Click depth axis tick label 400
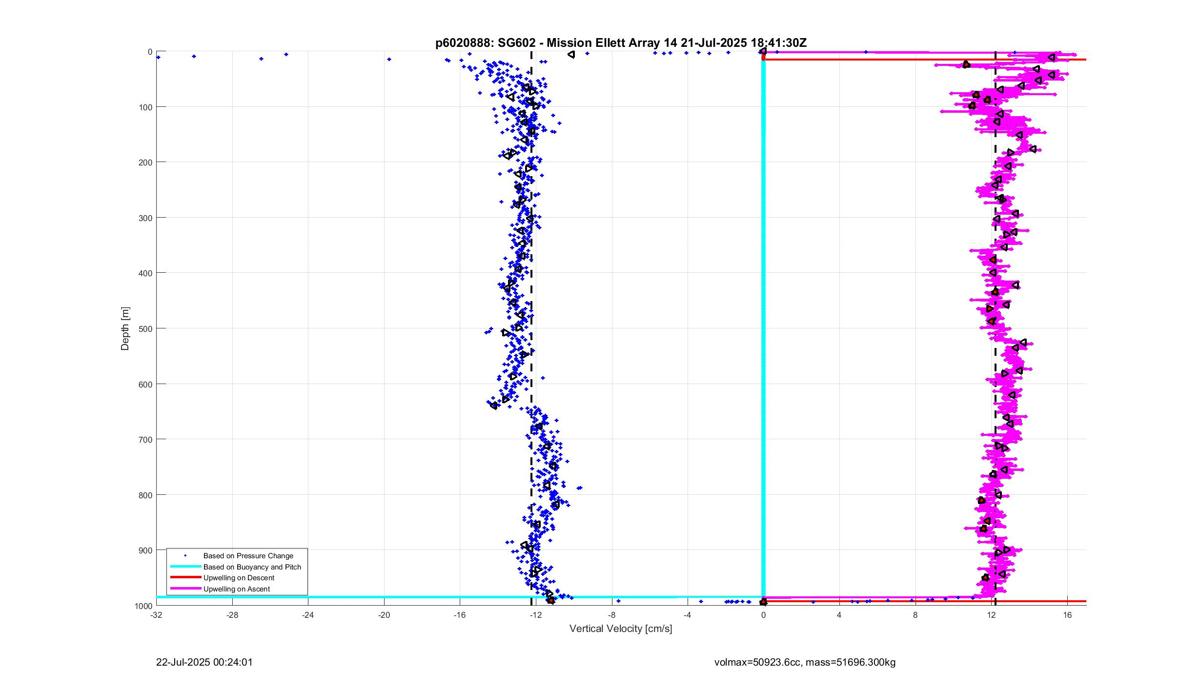Screen dimensions: 1200x681 pyautogui.click(x=144, y=273)
